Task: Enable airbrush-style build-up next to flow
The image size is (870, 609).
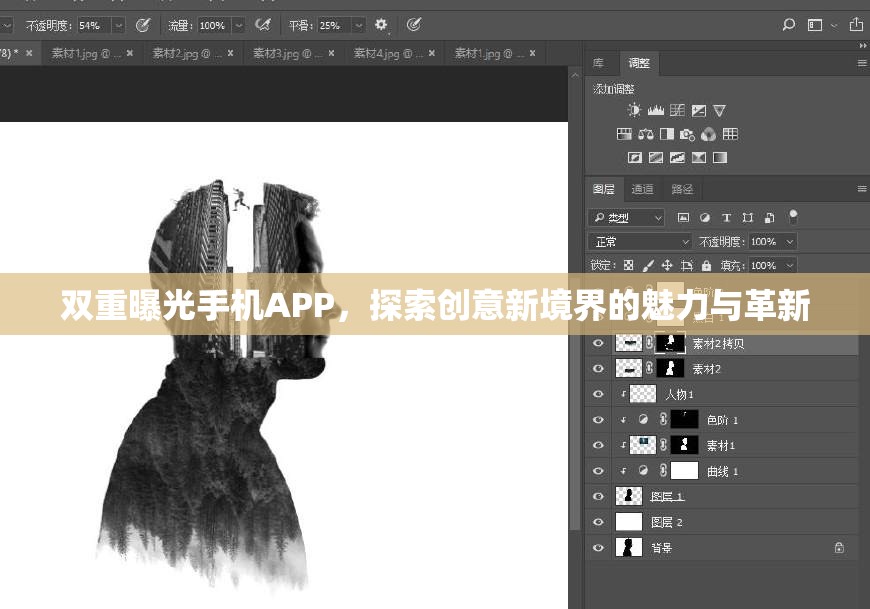Action: click(x=263, y=24)
